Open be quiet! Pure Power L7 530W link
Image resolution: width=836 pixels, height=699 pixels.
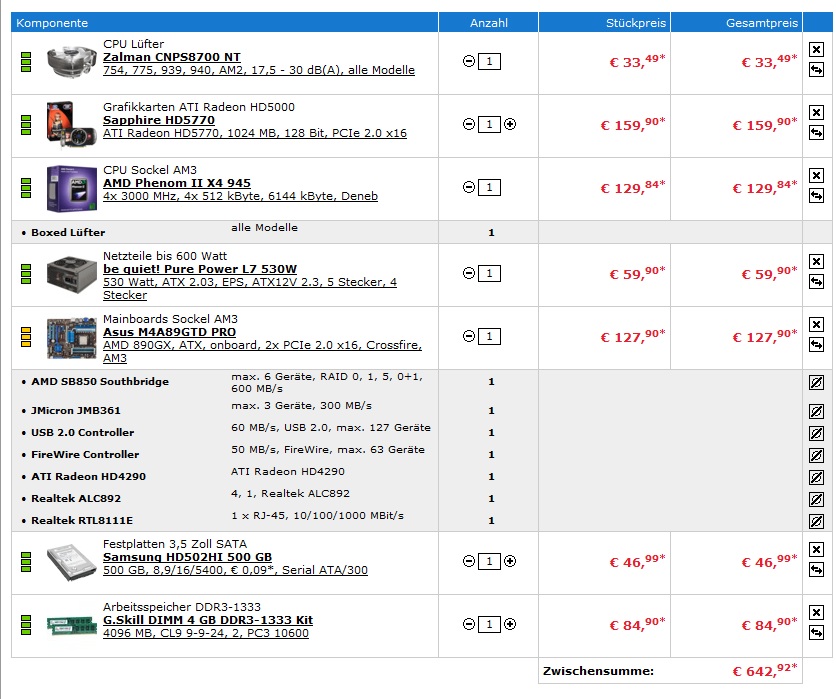200,269
